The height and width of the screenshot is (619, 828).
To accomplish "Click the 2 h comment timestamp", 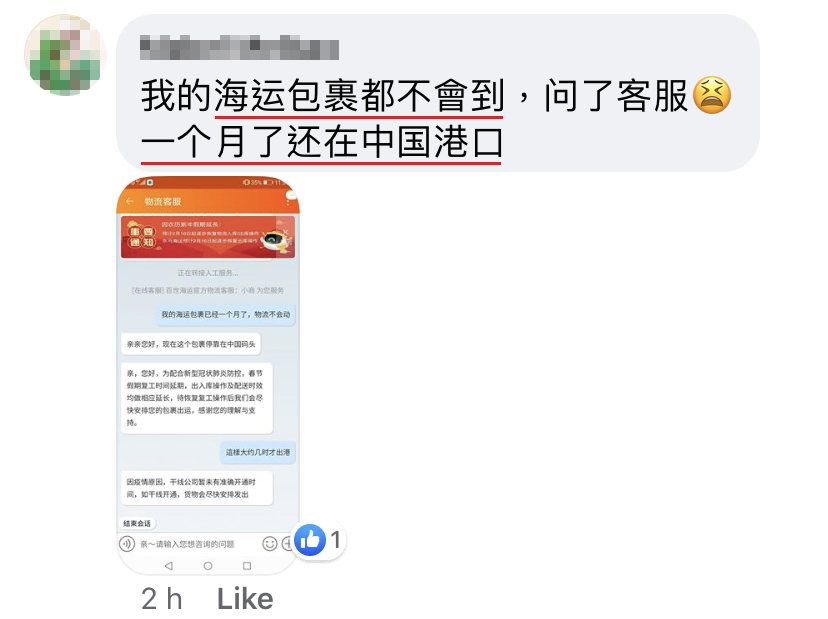I will pos(162,599).
